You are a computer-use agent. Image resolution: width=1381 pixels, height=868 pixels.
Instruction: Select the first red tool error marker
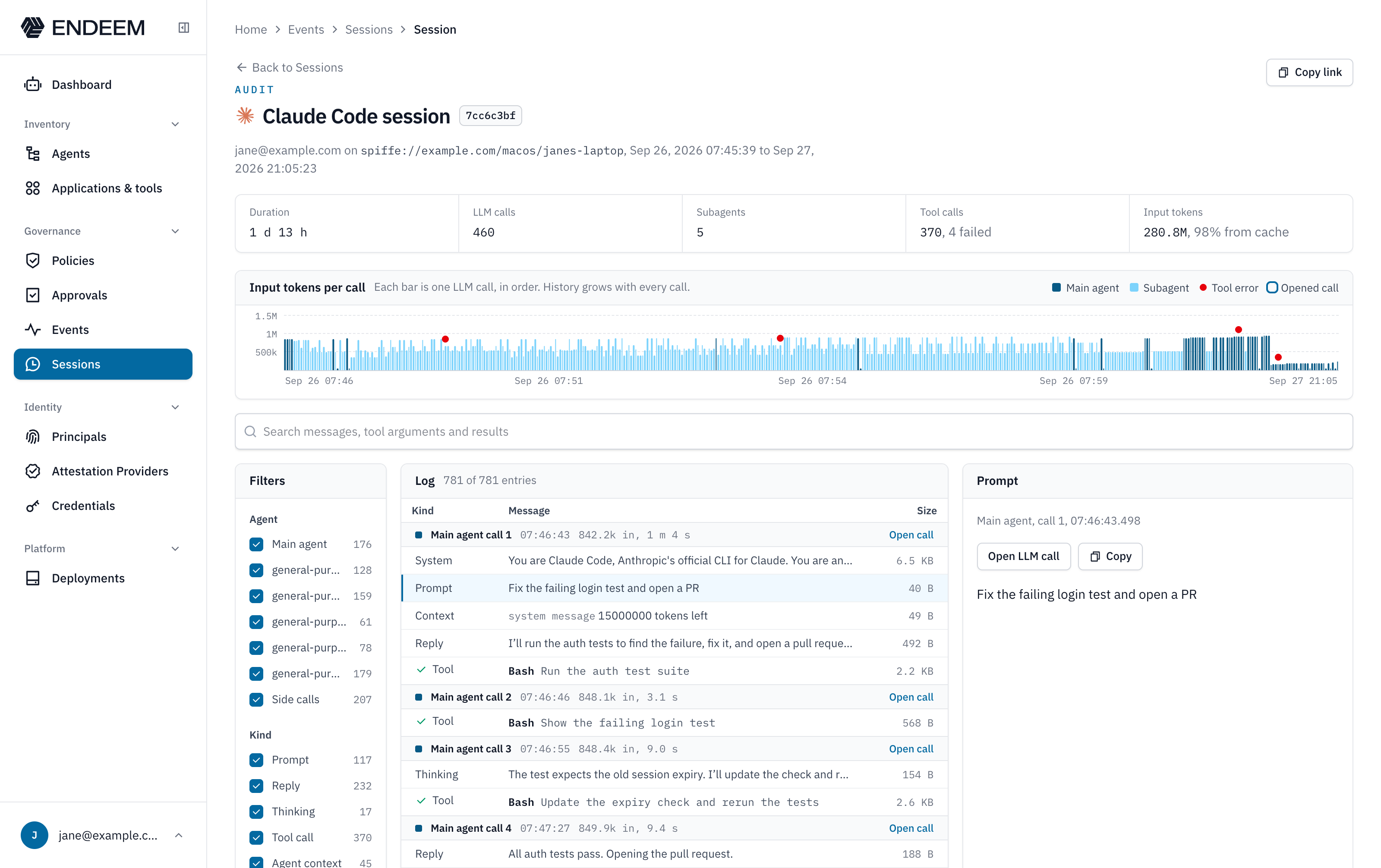tap(445, 339)
